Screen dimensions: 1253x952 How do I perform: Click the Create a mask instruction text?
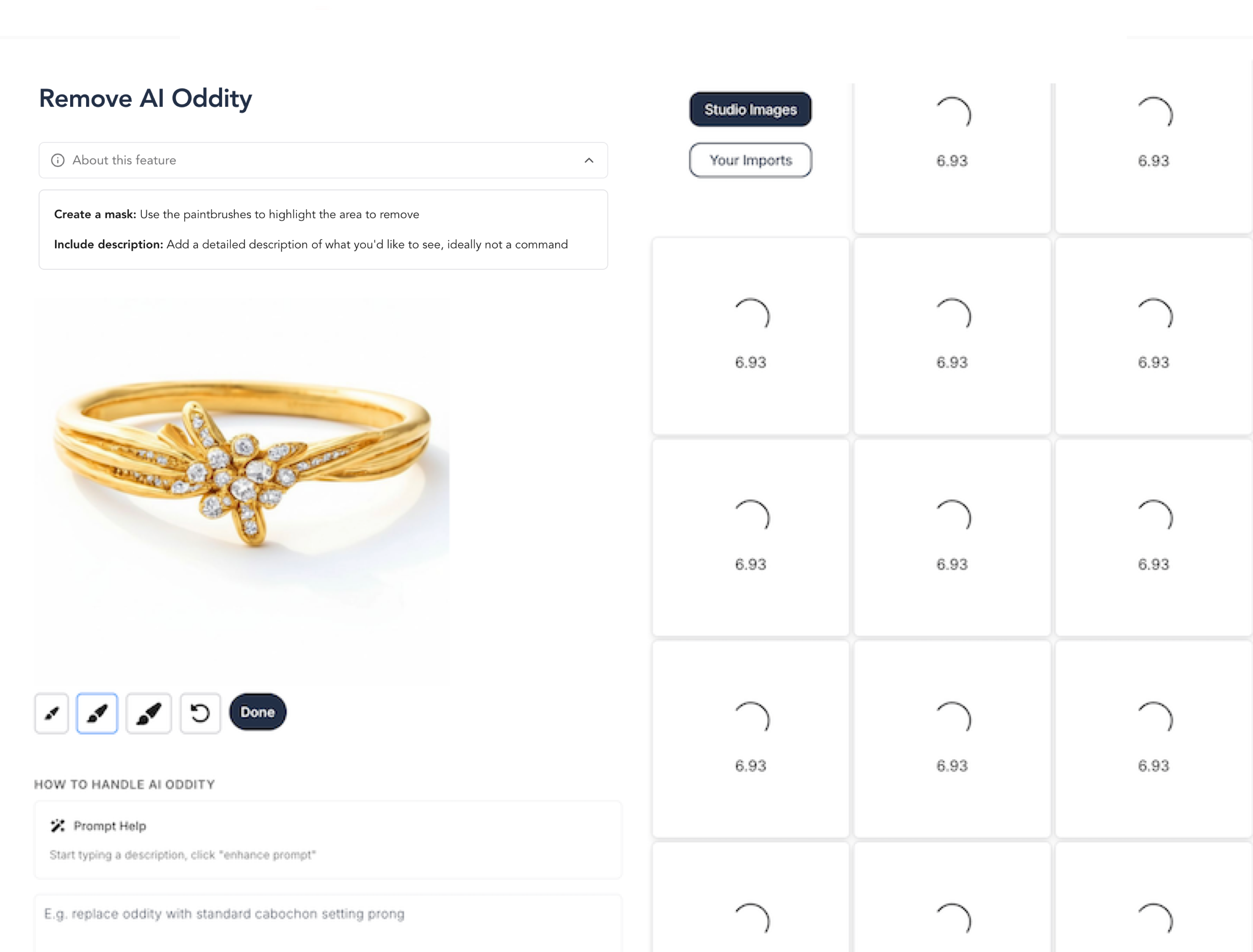click(x=236, y=214)
